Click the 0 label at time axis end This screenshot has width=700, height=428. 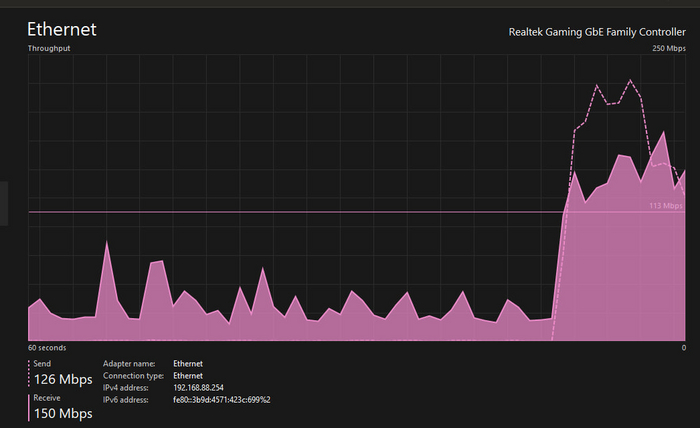click(683, 347)
